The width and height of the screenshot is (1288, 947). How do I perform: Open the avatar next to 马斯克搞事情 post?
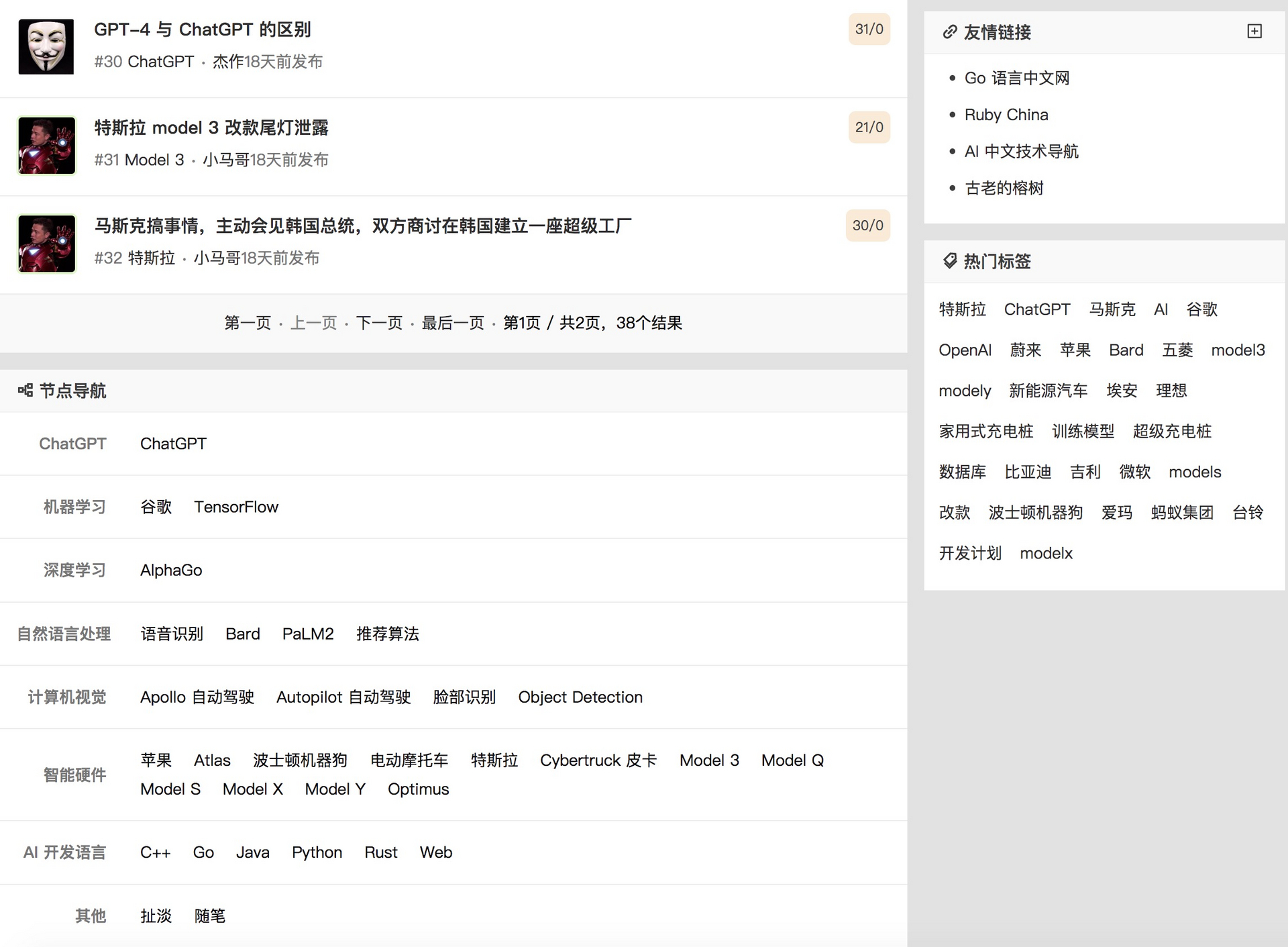[x=46, y=244]
